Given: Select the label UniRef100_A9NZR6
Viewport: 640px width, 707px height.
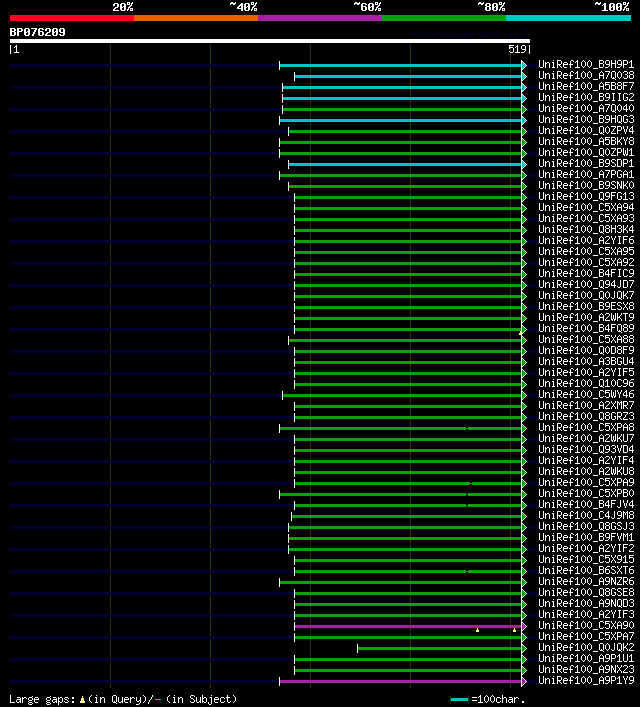Looking at the screenshot, I should 586,582.
